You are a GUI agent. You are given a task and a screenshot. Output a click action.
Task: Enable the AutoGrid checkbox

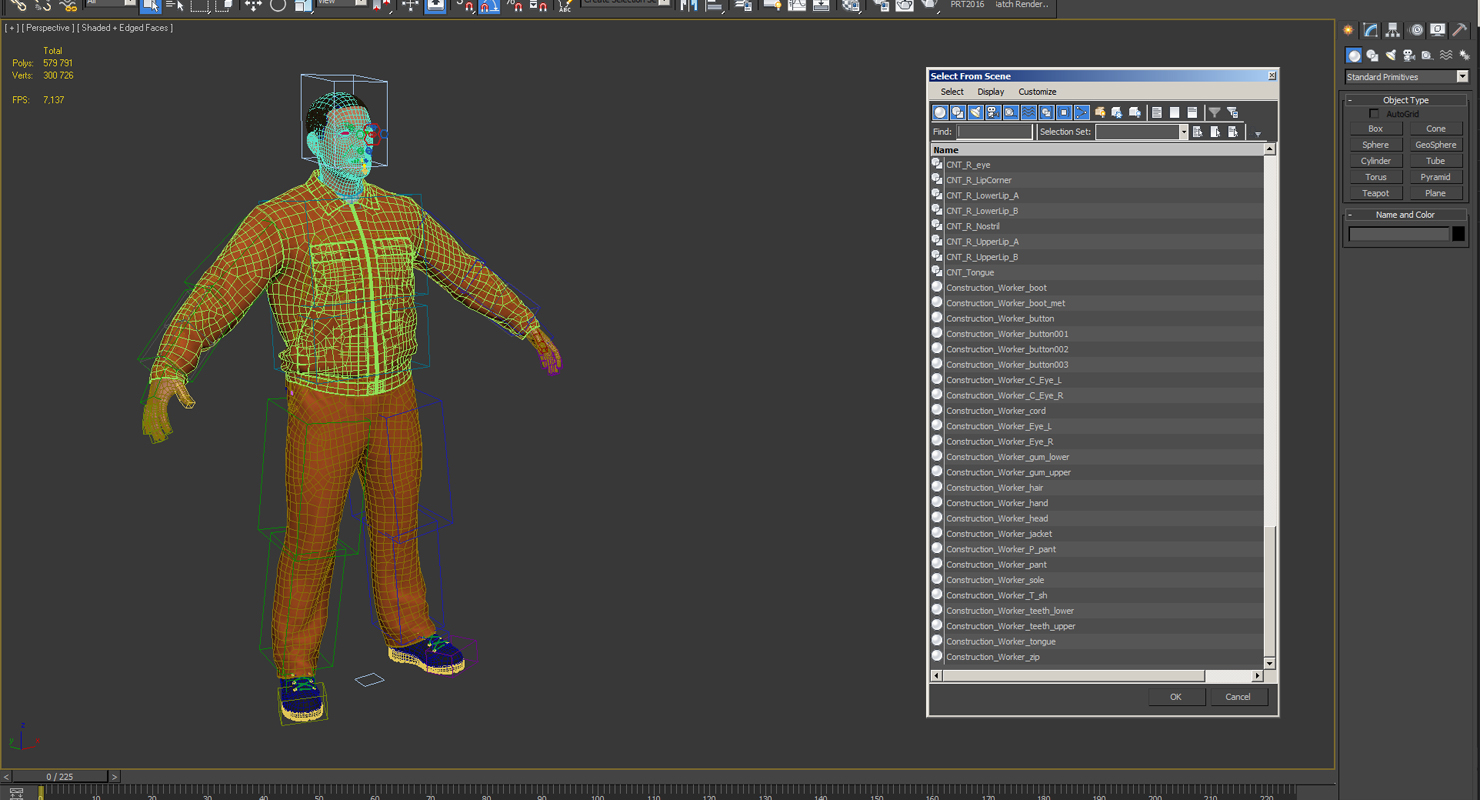click(x=1374, y=114)
